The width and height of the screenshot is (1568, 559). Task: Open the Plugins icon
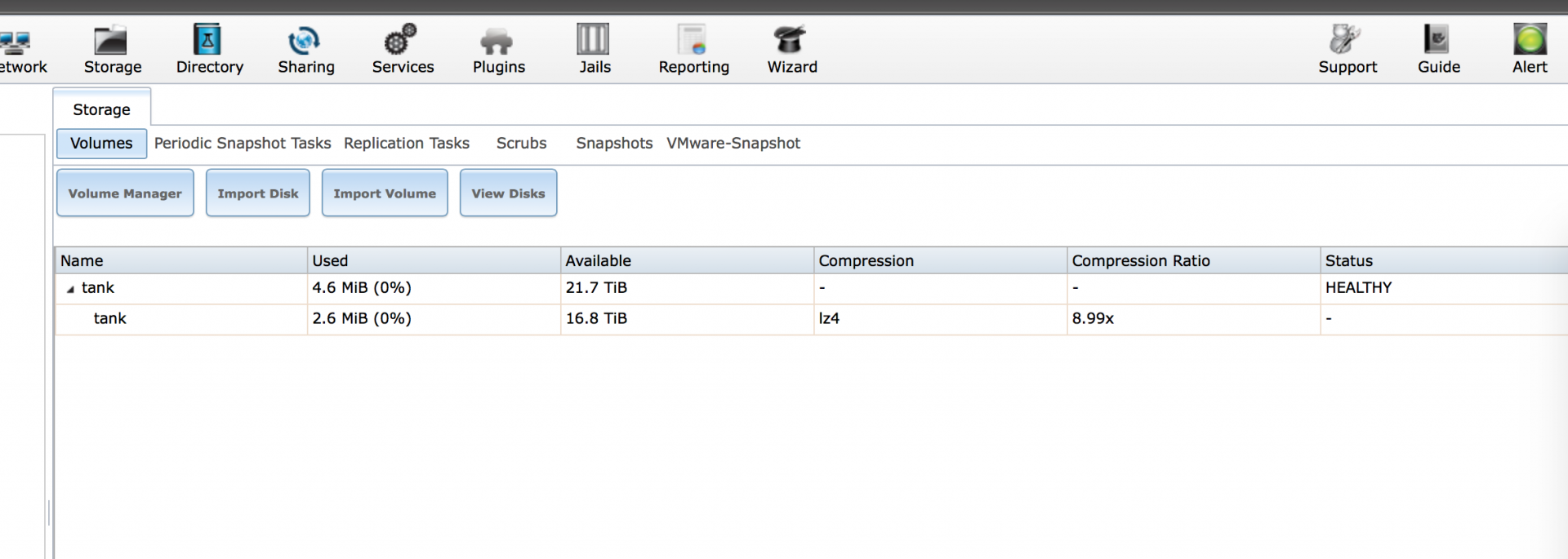[x=497, y=41]
